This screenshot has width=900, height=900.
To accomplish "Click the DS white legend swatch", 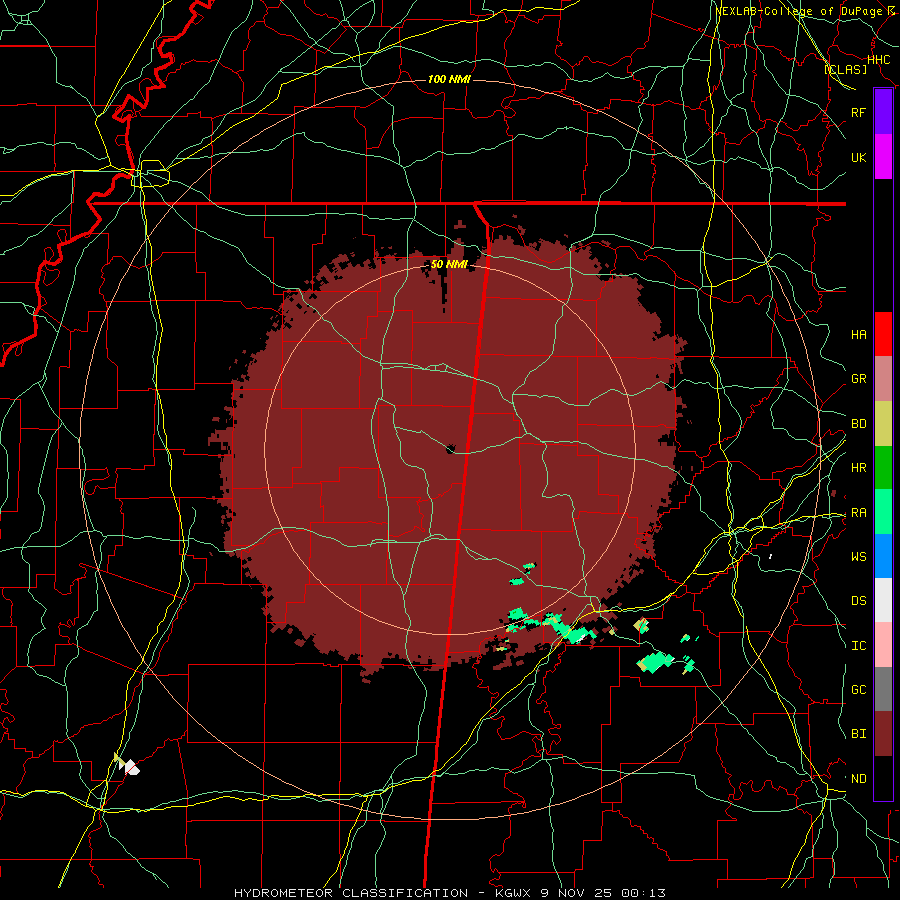I will [883, 600].
